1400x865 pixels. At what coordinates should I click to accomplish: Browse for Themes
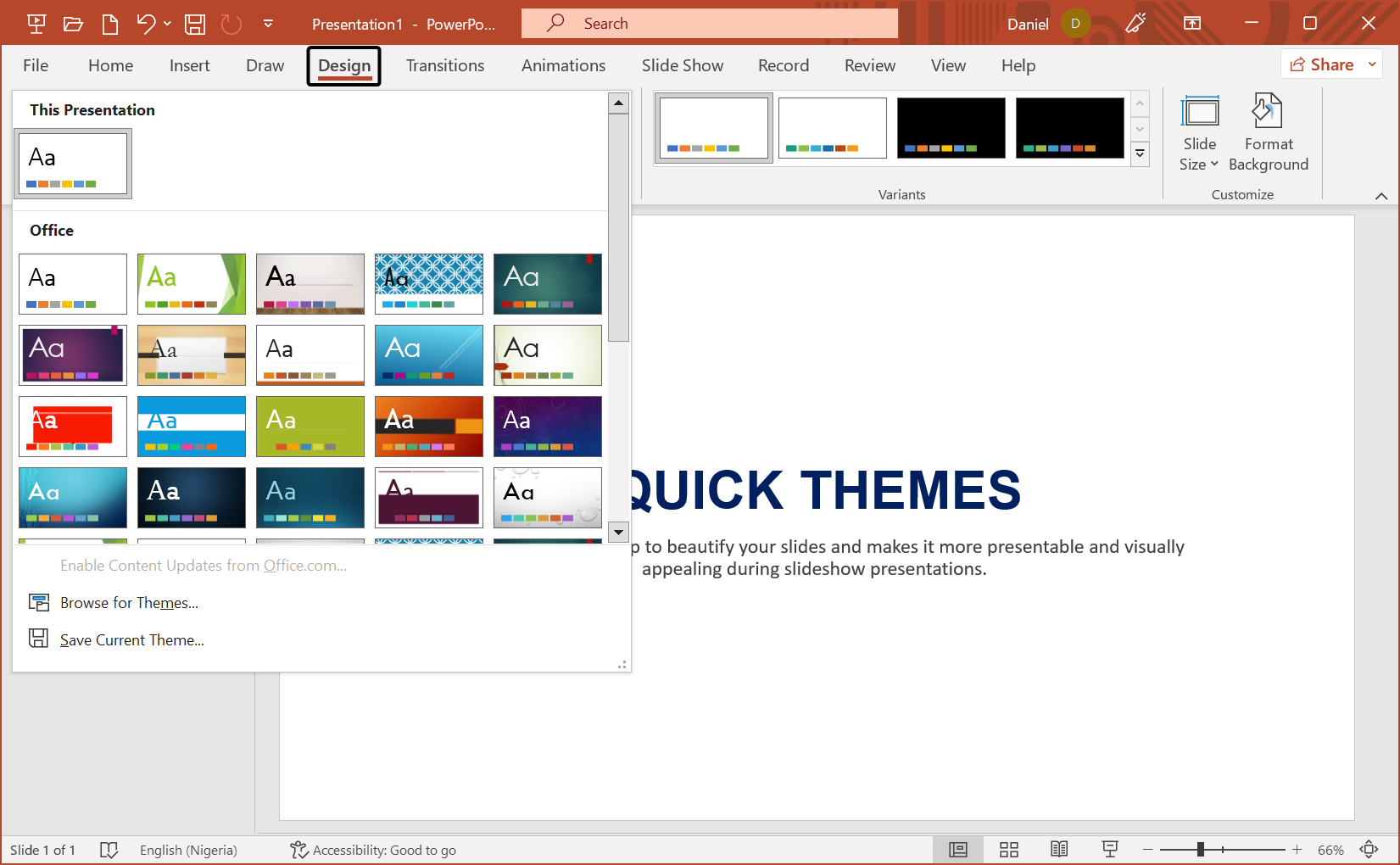(x=128, y=602)
